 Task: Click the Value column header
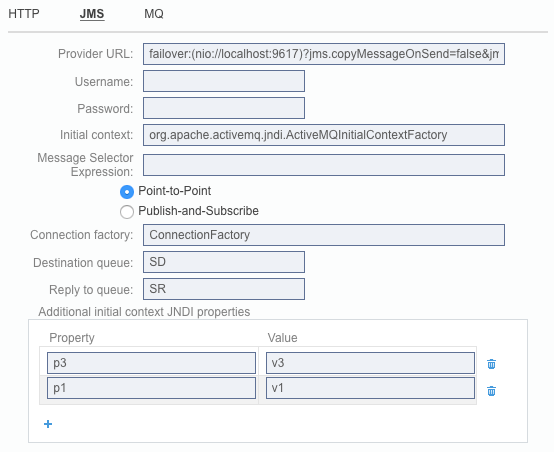click(x=282, y=338)
